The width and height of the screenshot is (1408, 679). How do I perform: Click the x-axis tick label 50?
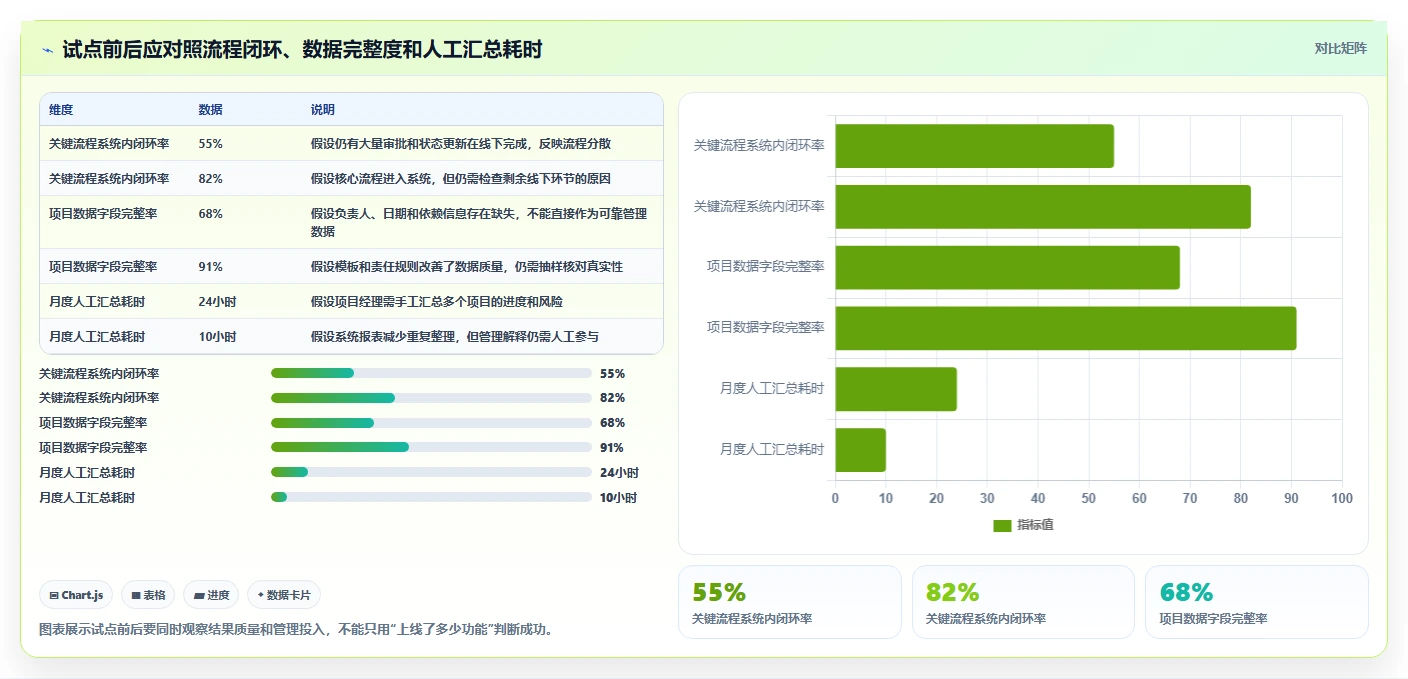point(1088,498)
